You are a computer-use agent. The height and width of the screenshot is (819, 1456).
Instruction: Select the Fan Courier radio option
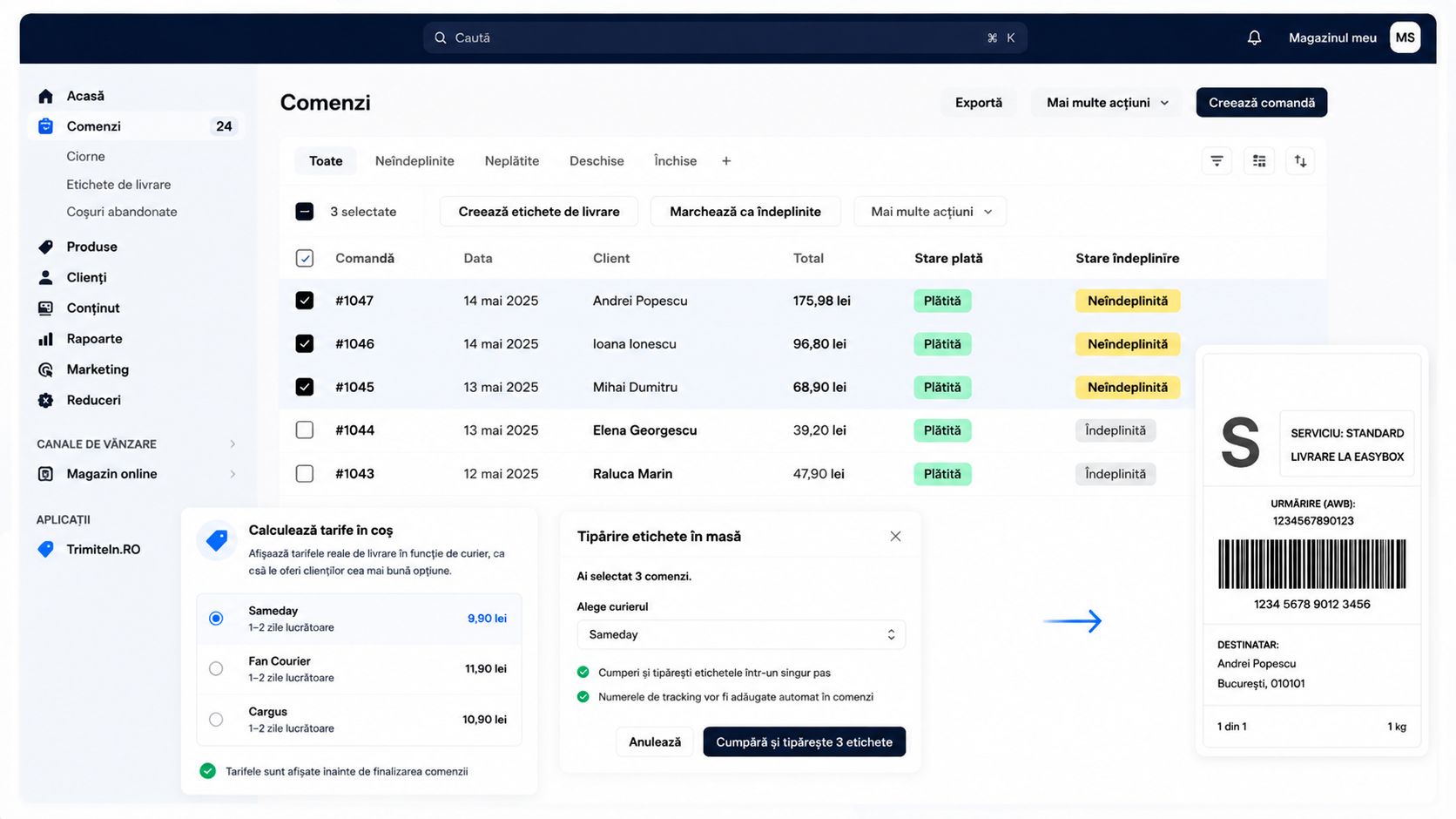point(216,668)
